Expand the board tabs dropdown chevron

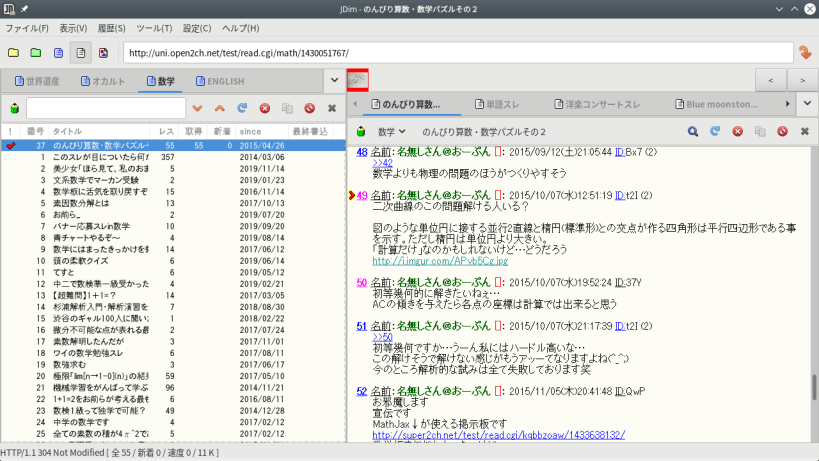[x=334, y=80]
